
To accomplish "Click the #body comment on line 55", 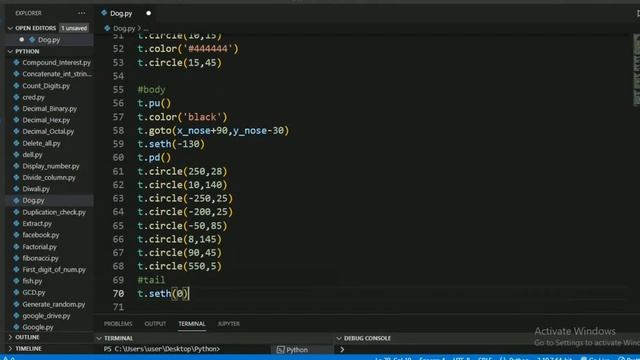I will pyautogui.click(x=151, y=90).
